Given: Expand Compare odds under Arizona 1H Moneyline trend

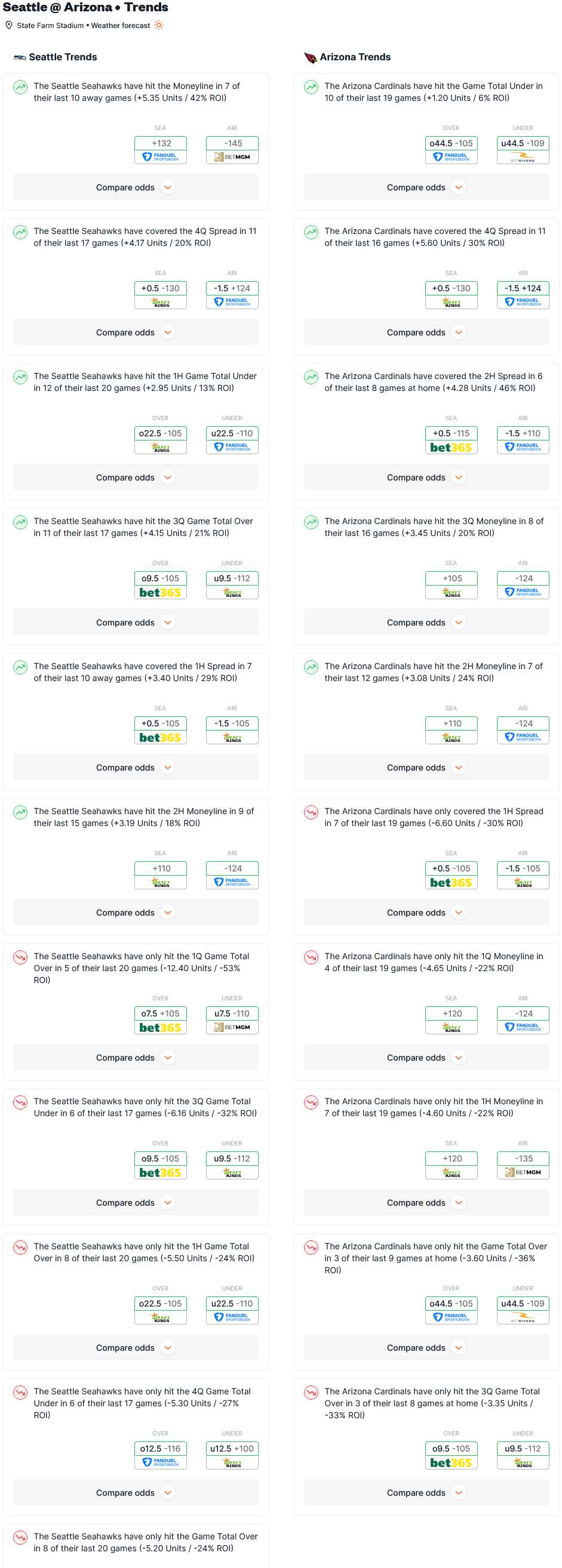Looking at the screenshot, I should [427, 1203].
